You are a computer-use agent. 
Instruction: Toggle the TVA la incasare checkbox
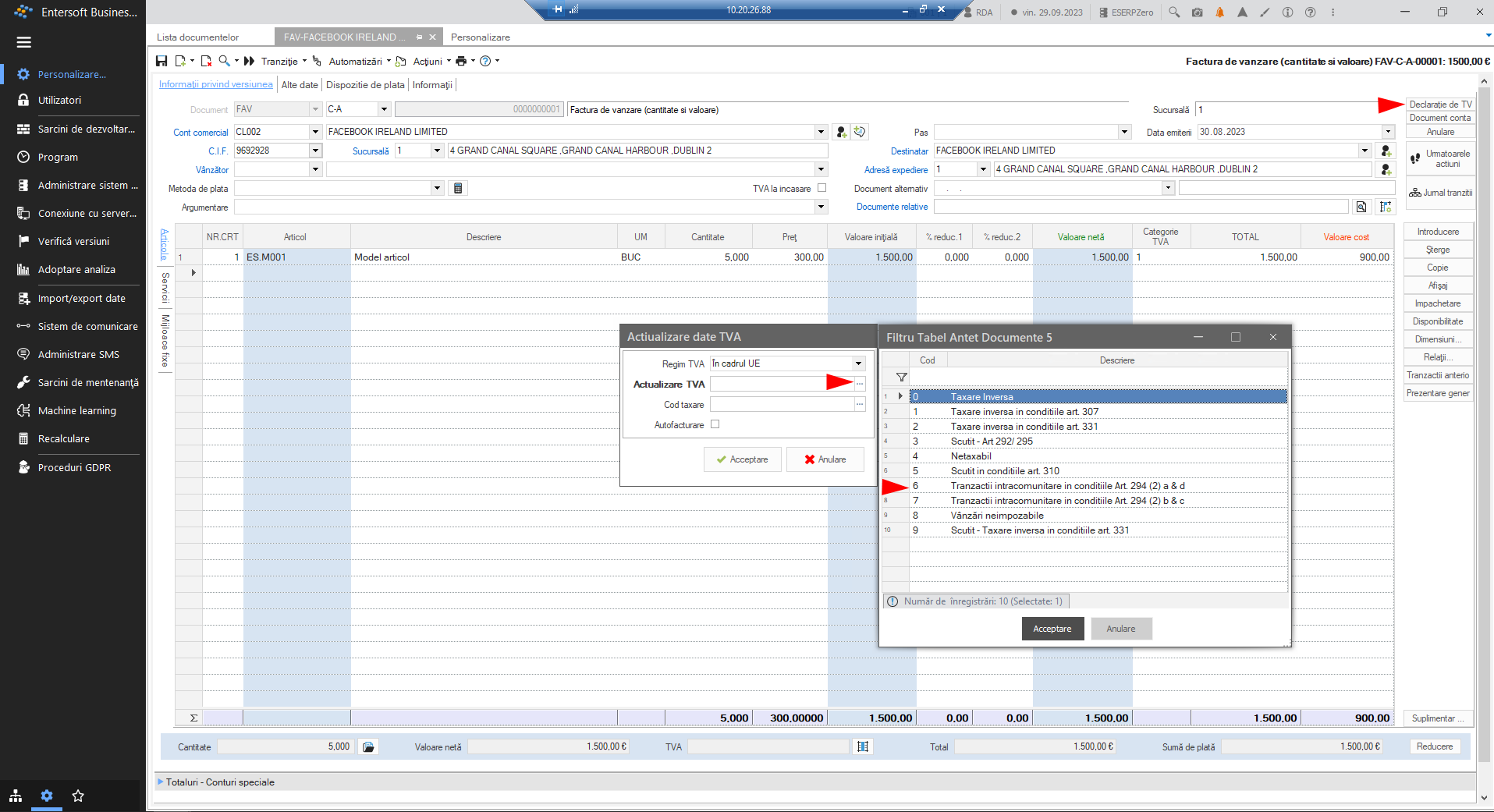[x=822, y=188]
